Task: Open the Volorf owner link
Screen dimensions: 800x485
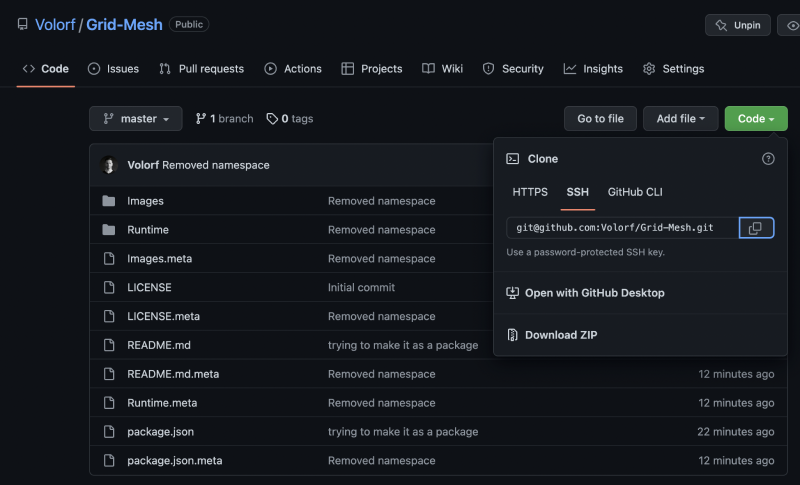Action: (55, 24)
